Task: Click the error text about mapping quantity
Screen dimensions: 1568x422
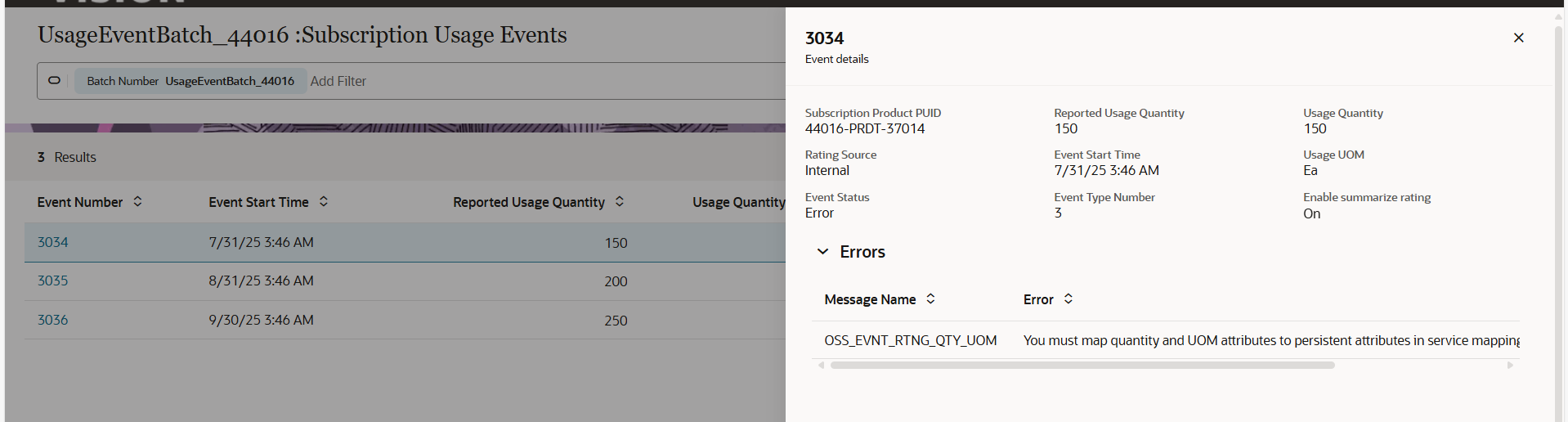Action: [x=1271, y=340]
